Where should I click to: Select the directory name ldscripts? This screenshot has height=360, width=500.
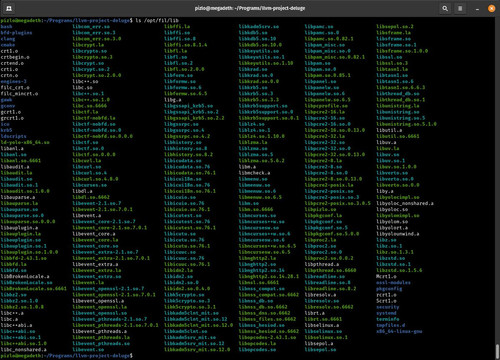pos(14,136)
